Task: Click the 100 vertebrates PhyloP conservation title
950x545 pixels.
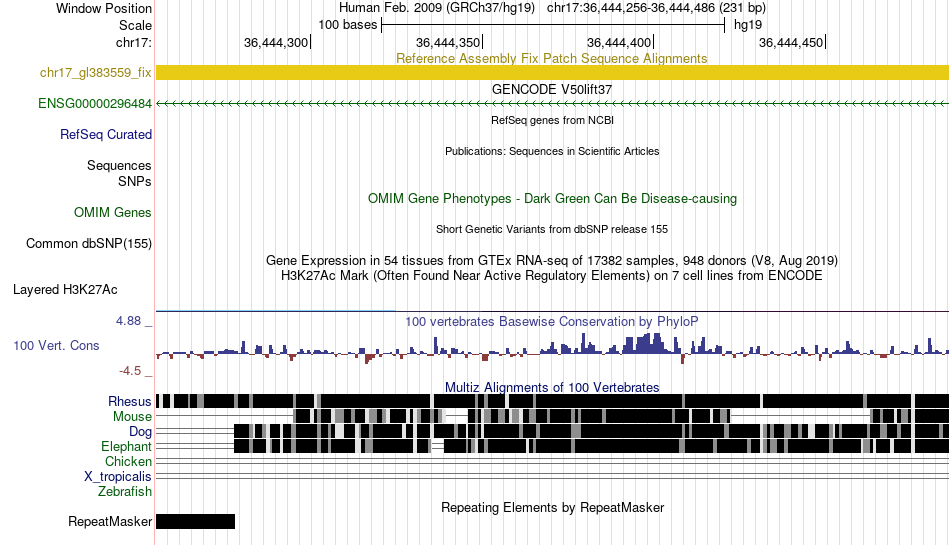Action: coord(552,321)
